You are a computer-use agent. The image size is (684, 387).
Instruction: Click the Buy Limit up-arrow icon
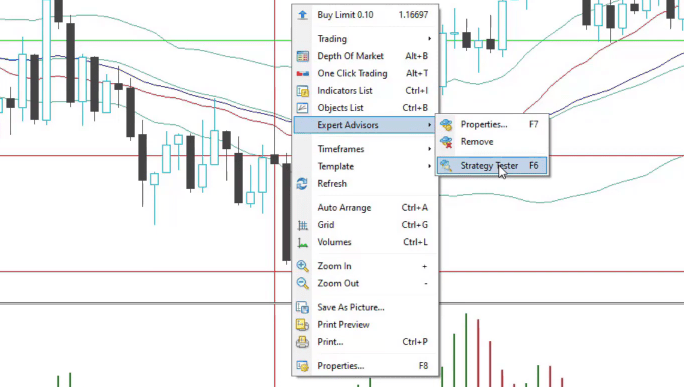tap(302, 15)
